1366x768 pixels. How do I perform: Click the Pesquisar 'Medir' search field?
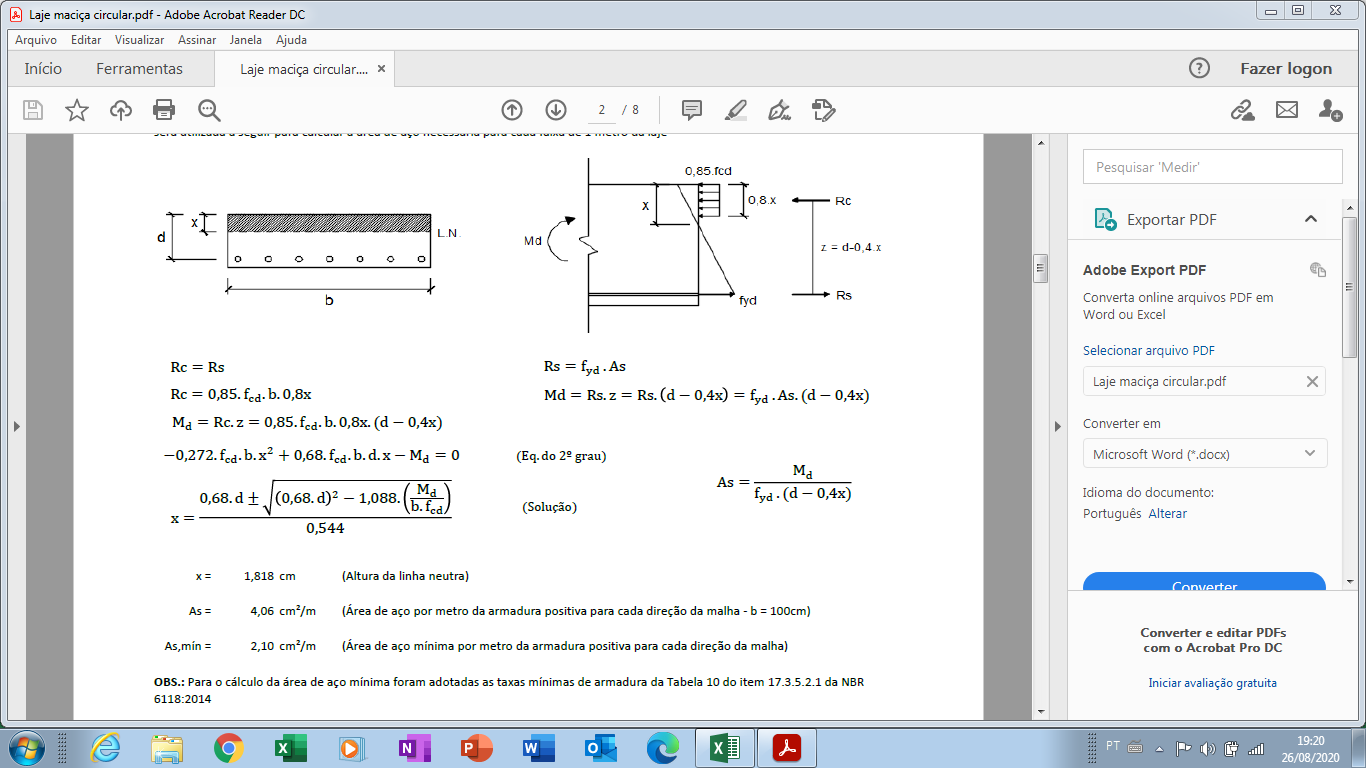point(1212,167)
